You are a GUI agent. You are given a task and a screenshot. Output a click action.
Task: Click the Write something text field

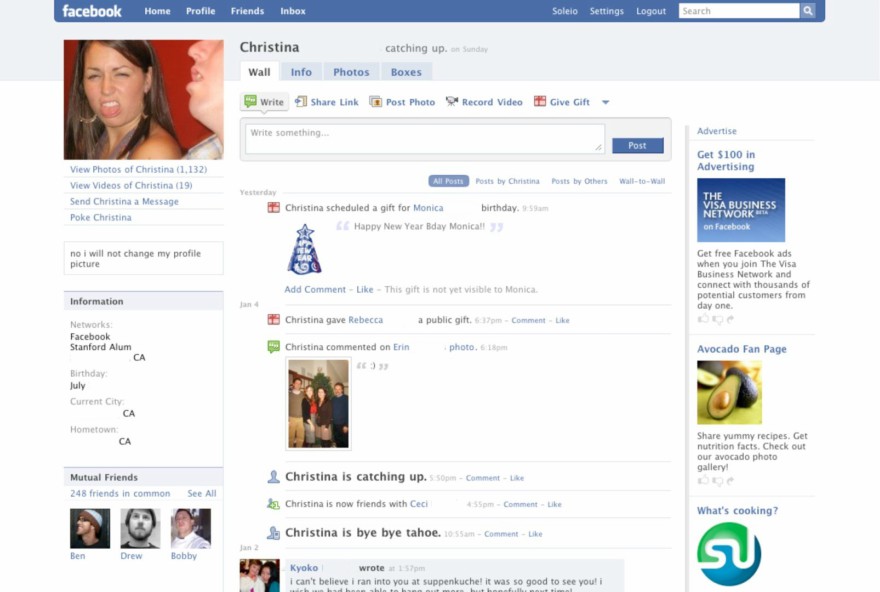tap(424, 138)
